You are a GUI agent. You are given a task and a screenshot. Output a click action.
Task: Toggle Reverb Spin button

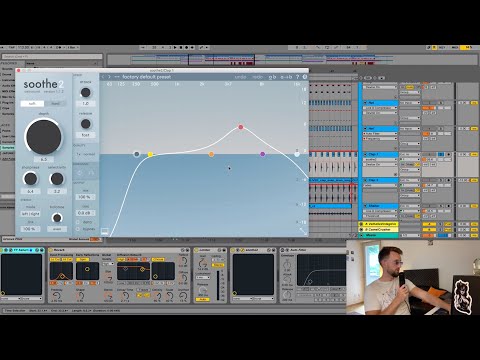click(x=82, y=259)
